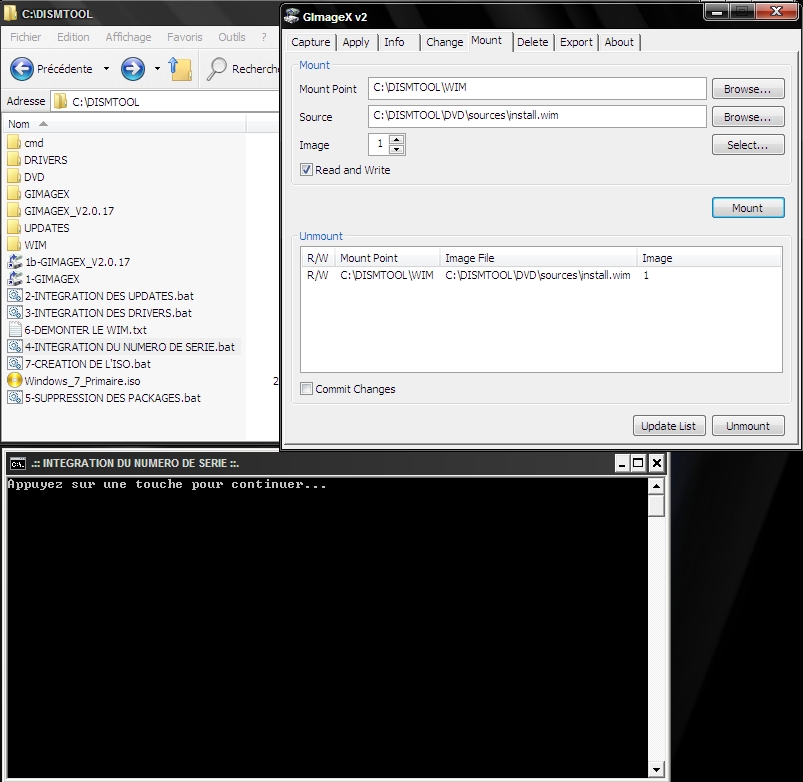Click the forward navigation arrow icon
Screen dimensions: 803x782
point(132,69)
